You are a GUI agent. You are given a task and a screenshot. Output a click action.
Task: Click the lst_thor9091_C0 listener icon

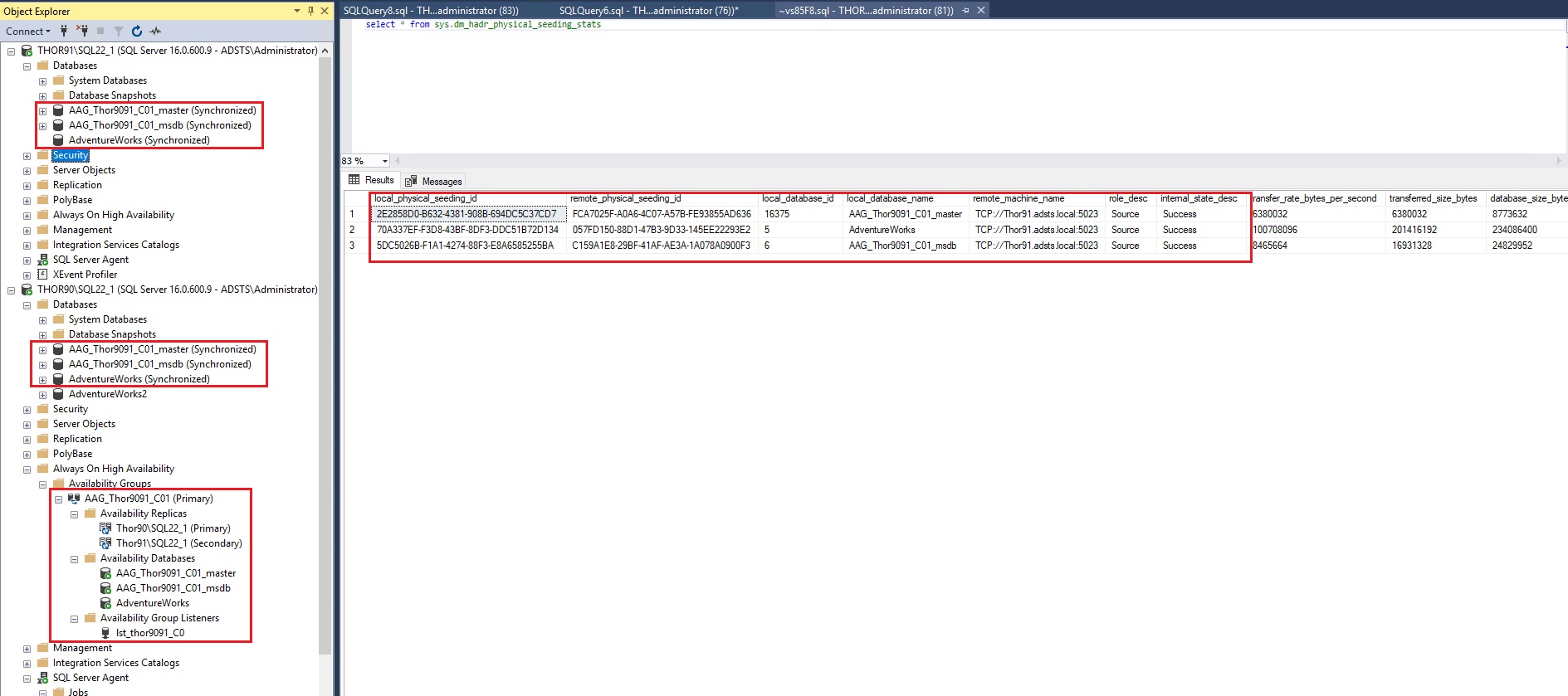coord(105,633)
